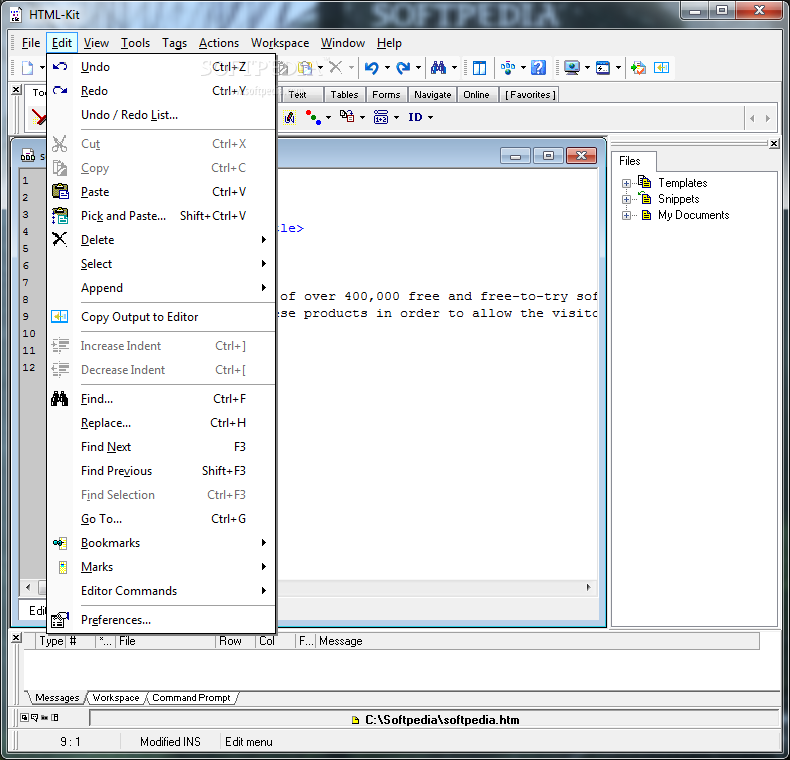Expand the Templates tree node

pyautogui.click(x=626, y=183)
